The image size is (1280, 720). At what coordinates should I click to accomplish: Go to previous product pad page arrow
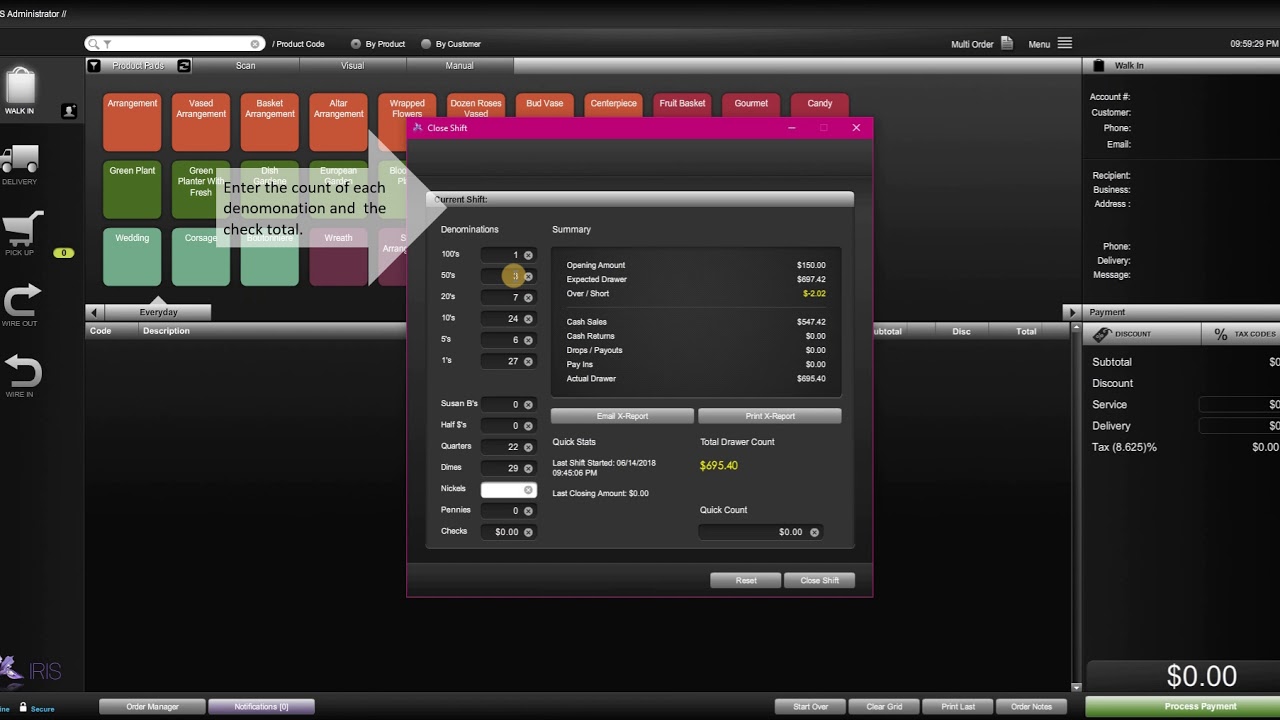(x=94, y=312)
